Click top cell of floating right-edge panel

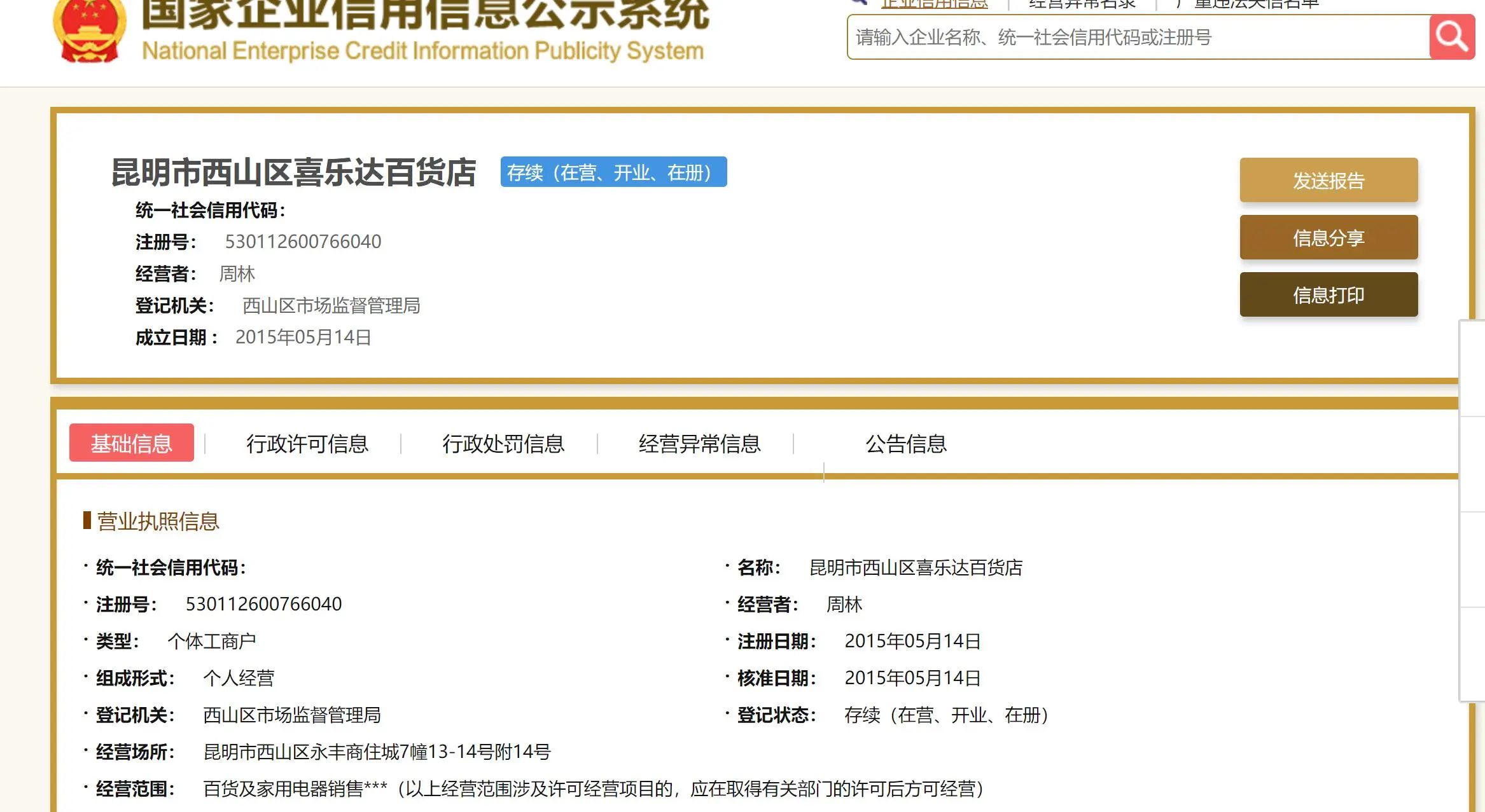point(1472,369)
